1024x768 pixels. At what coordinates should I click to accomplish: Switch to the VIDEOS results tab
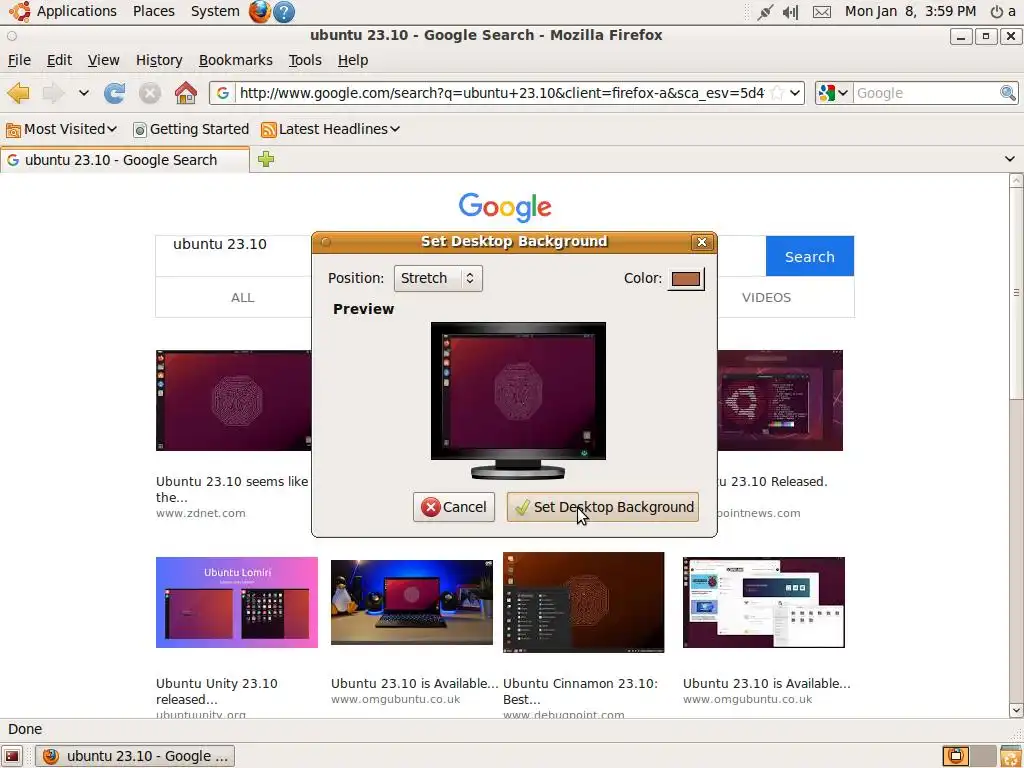click(x=766, y=298)
